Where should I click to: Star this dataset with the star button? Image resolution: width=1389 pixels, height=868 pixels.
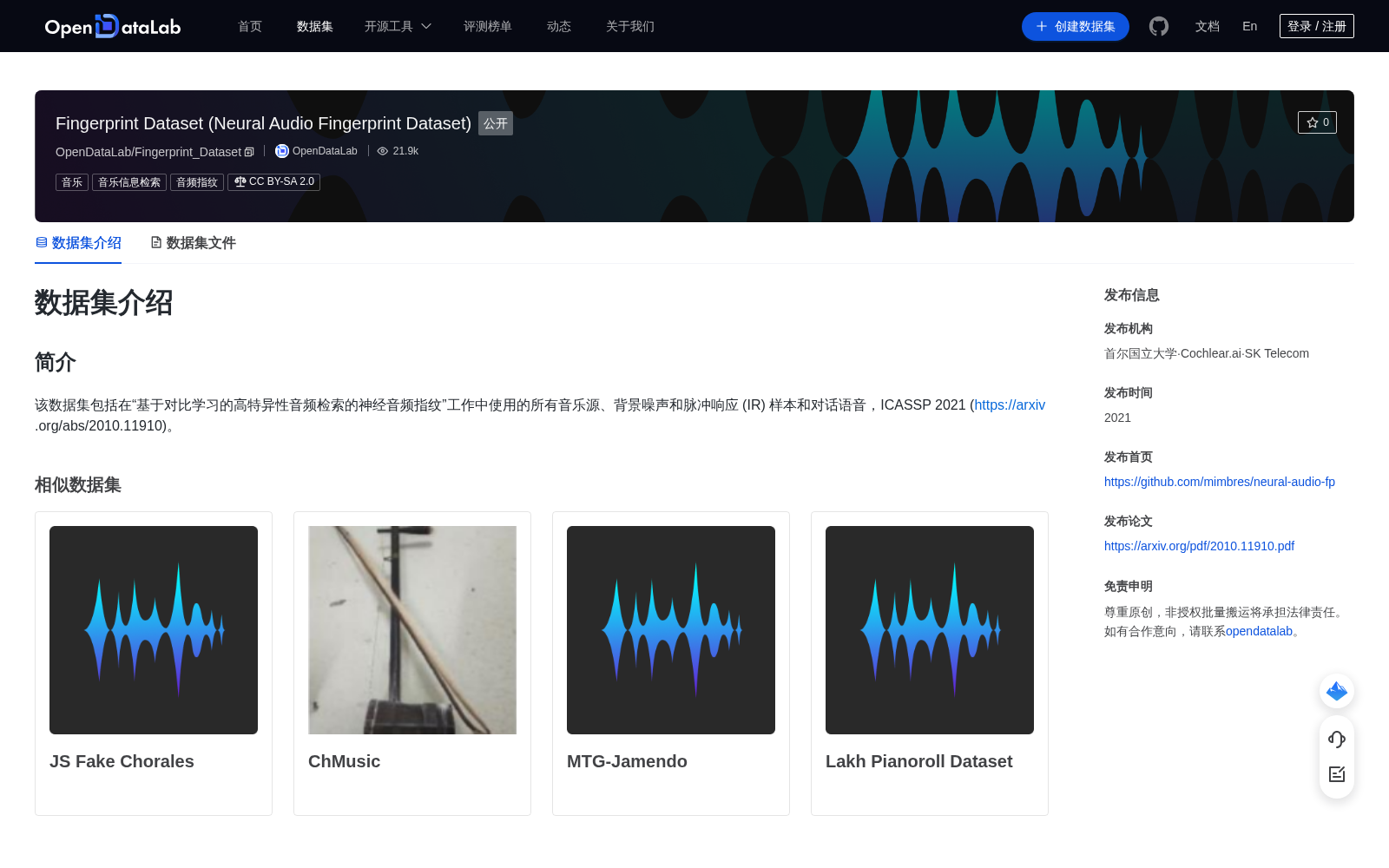point(1317,122)
